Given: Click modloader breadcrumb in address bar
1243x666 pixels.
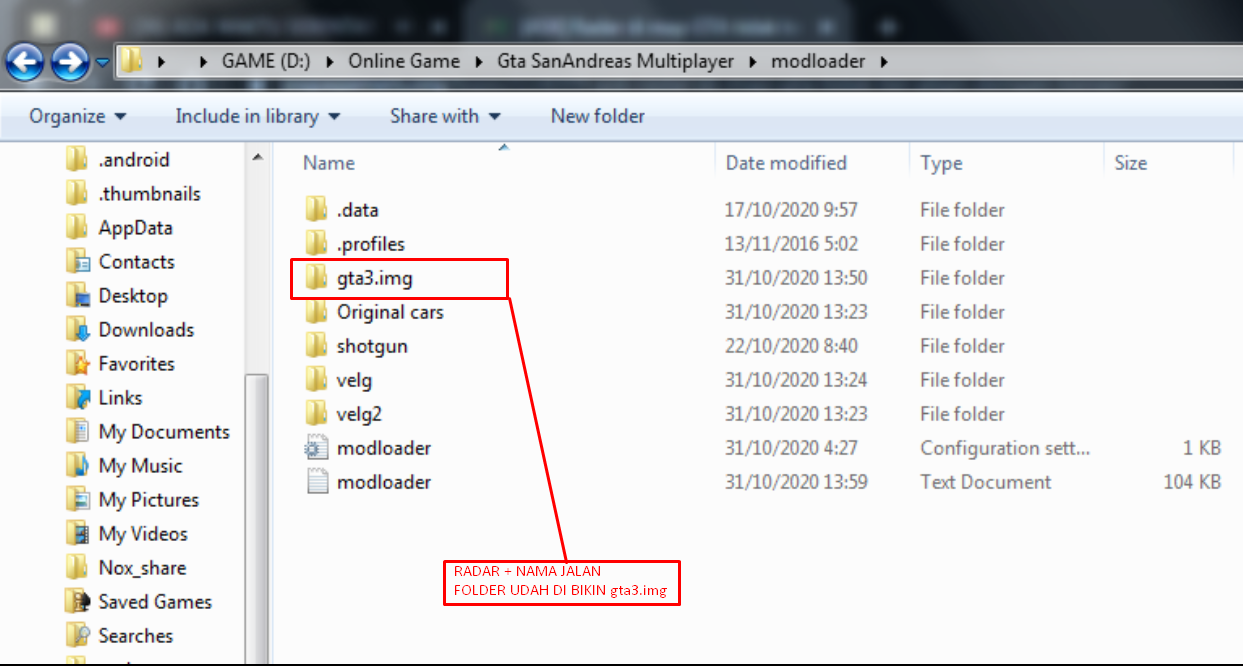Looking at the screenshot, I should point(818,61).
